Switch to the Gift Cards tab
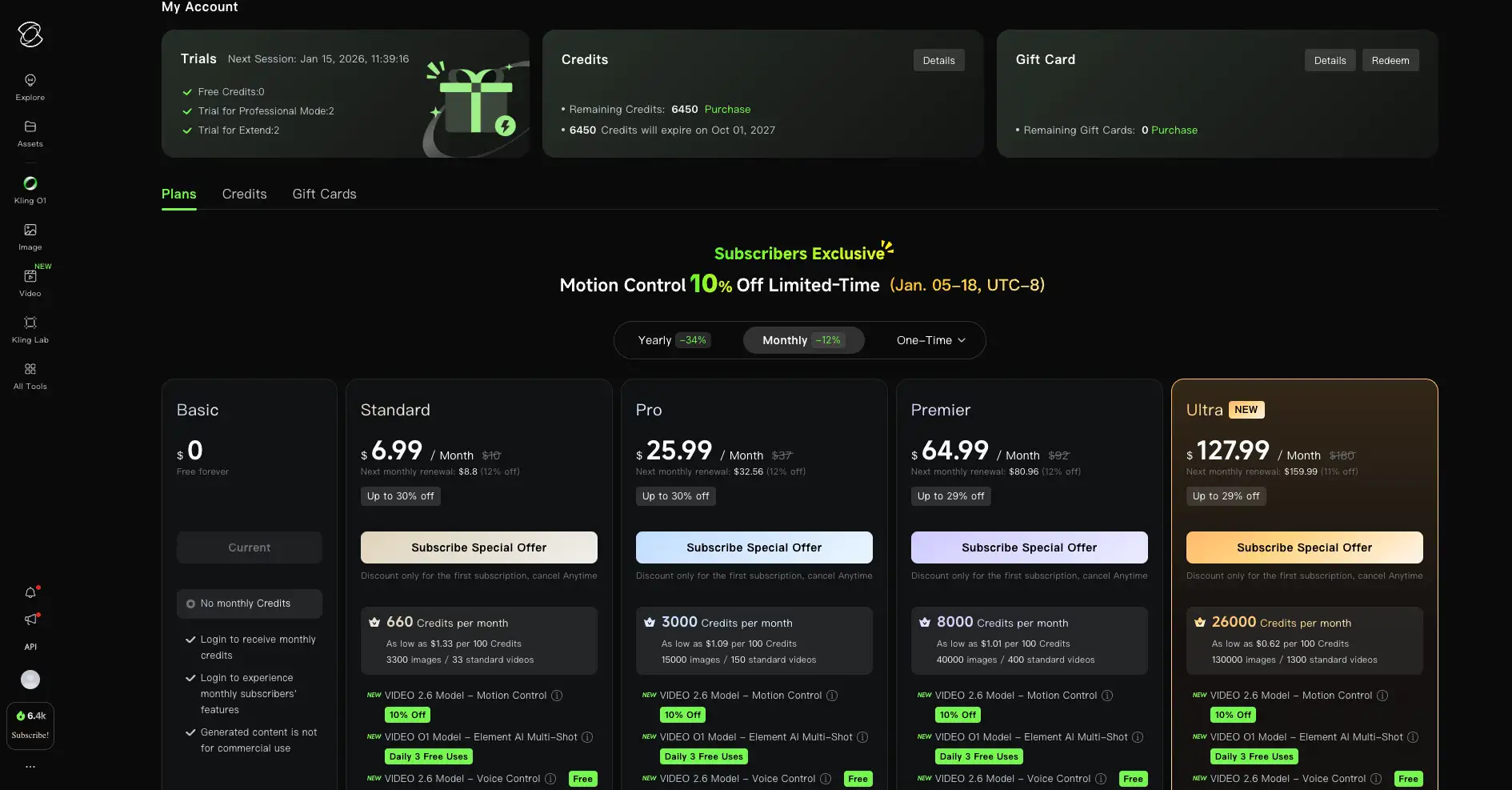This screenshot has width=1512, height=790. click(324, 194)
